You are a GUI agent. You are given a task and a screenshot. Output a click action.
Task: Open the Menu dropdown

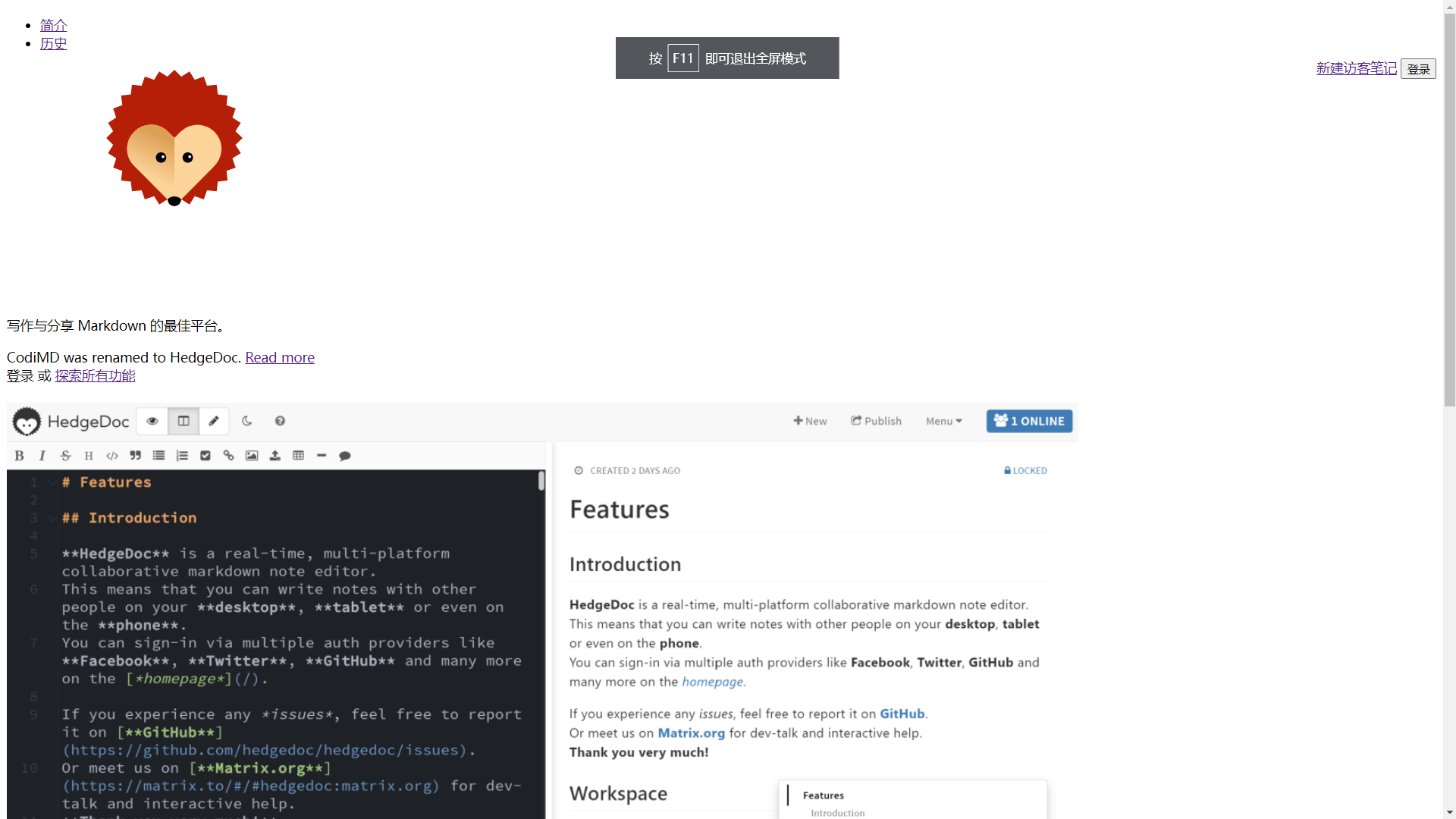(943, 421)
